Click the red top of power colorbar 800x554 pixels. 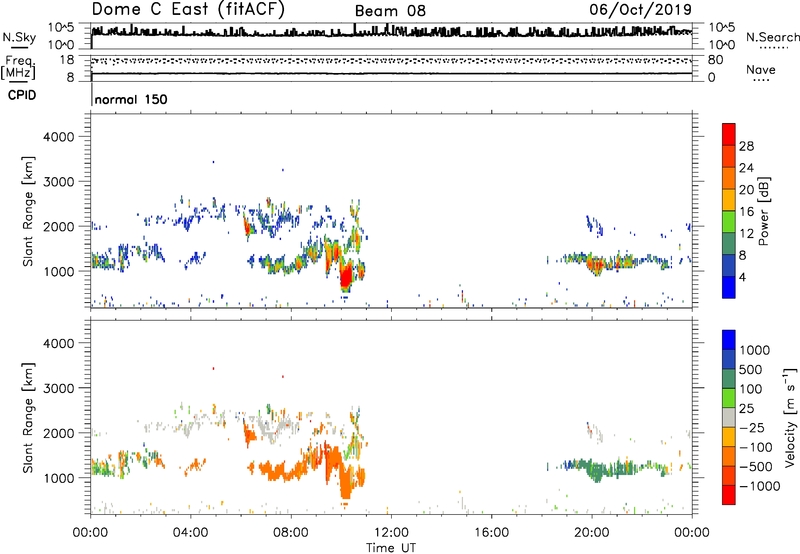pos(729,132)
